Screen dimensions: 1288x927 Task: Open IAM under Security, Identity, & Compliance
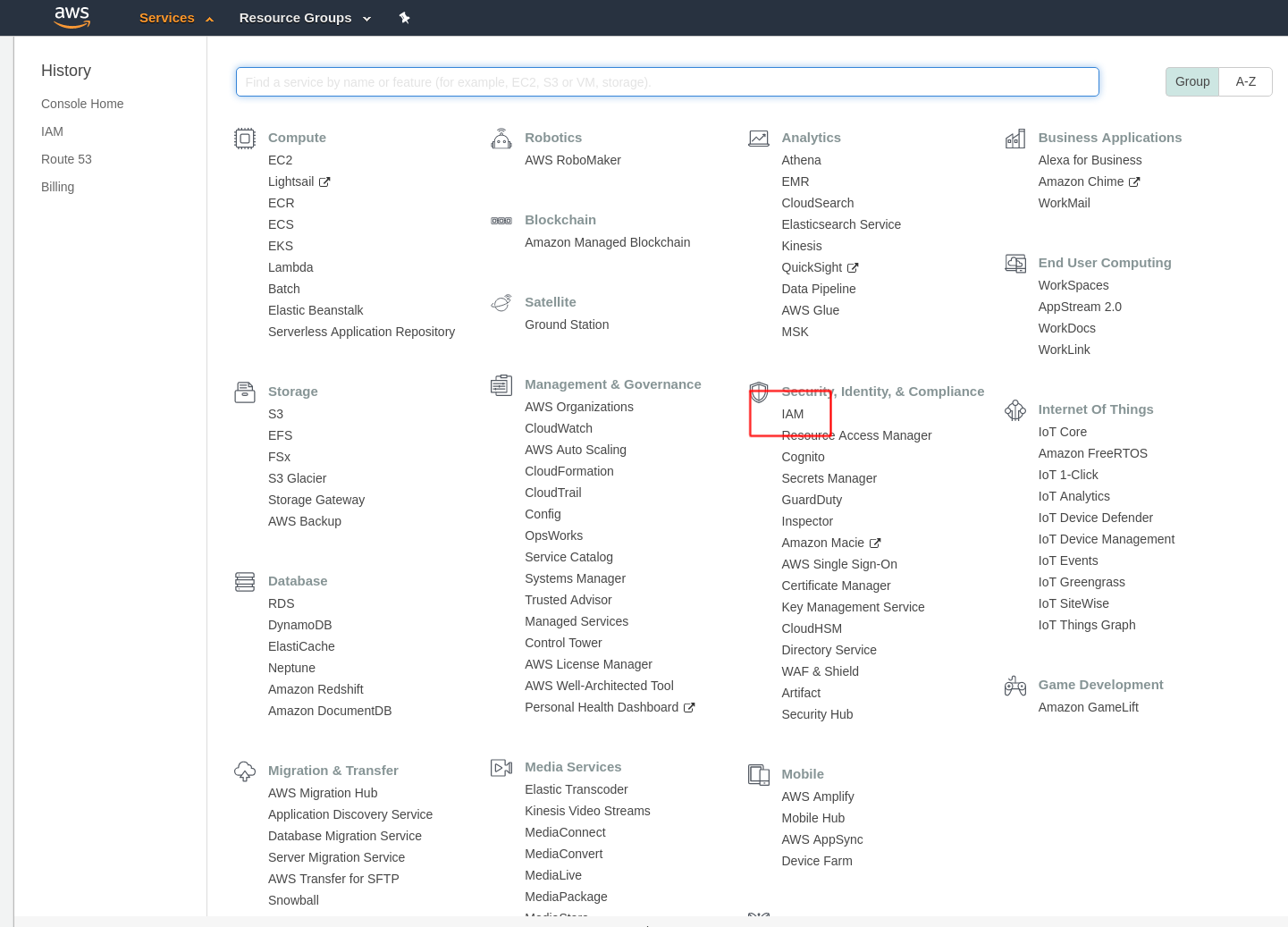tap(792, 414)
